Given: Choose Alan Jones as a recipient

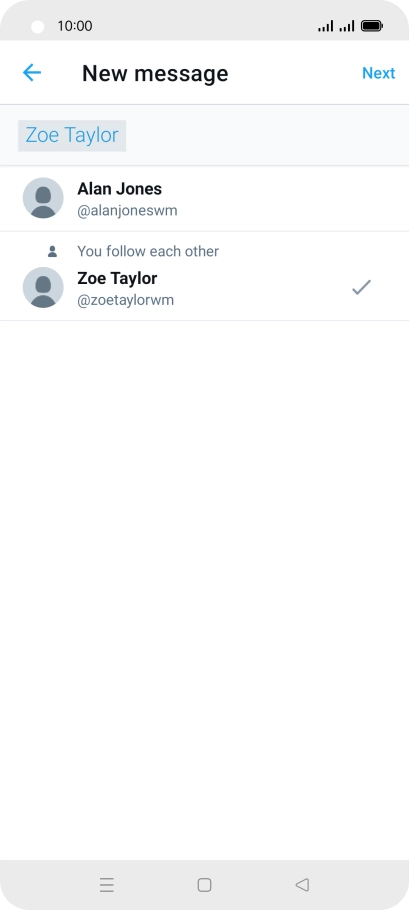Looking at the screenshot, I should [x=204, y=198].
